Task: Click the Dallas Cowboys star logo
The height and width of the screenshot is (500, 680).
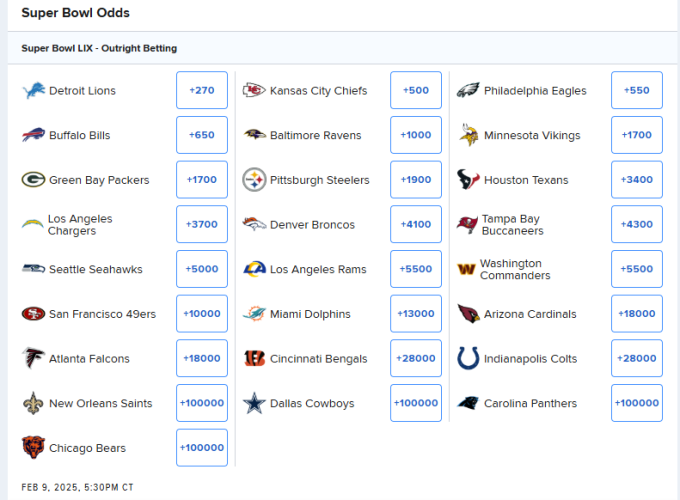Action: coord(254,403)
